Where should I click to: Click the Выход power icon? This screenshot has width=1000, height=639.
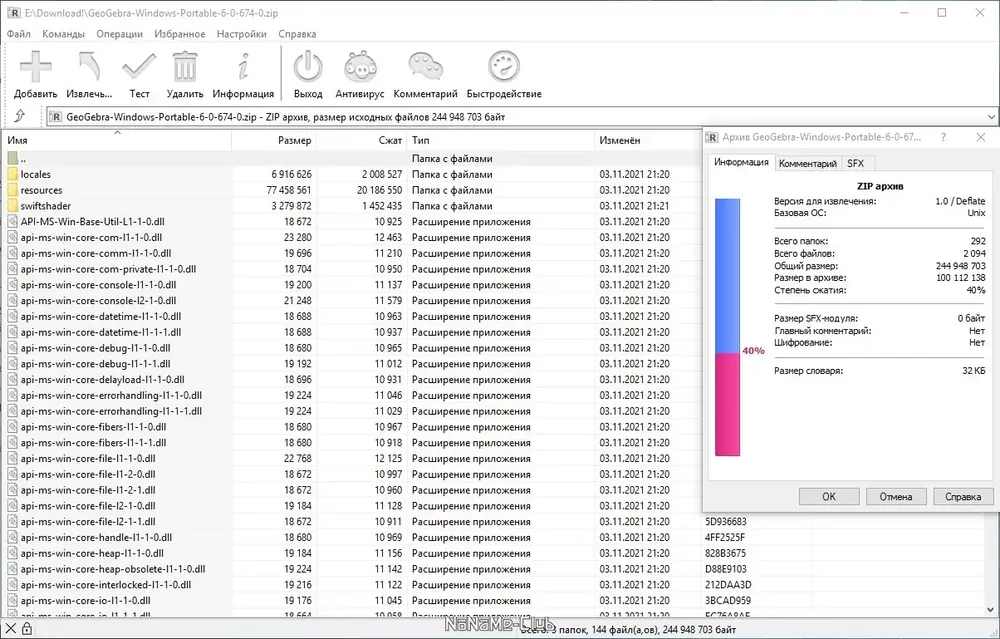point(308,67)
